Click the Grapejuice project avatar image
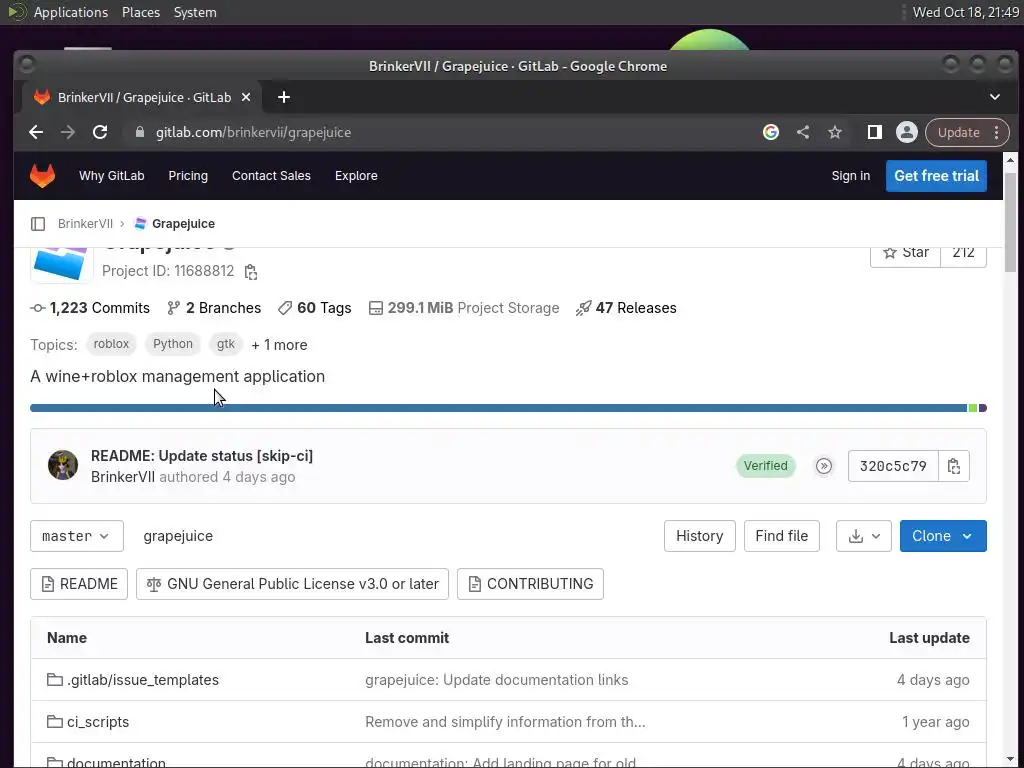1024x768 pixels. (x=61, y=264)
